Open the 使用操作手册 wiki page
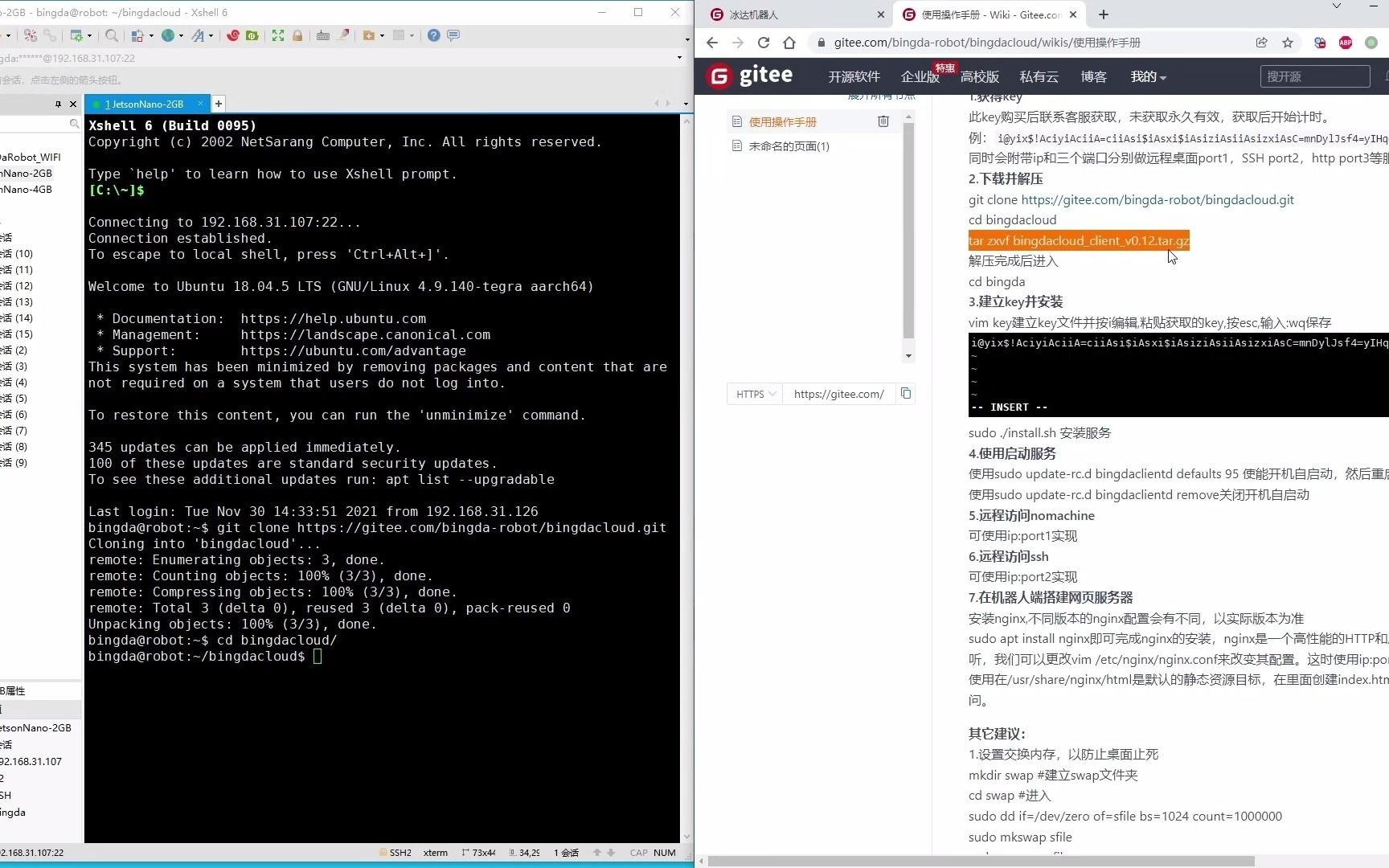 point(782,121)
